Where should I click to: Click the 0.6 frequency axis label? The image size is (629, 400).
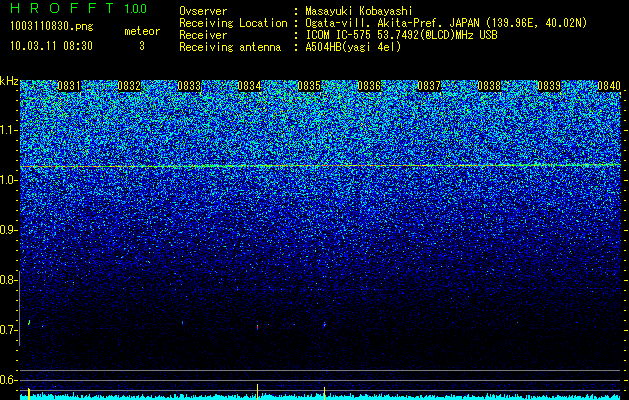click(x=7, y=380)
